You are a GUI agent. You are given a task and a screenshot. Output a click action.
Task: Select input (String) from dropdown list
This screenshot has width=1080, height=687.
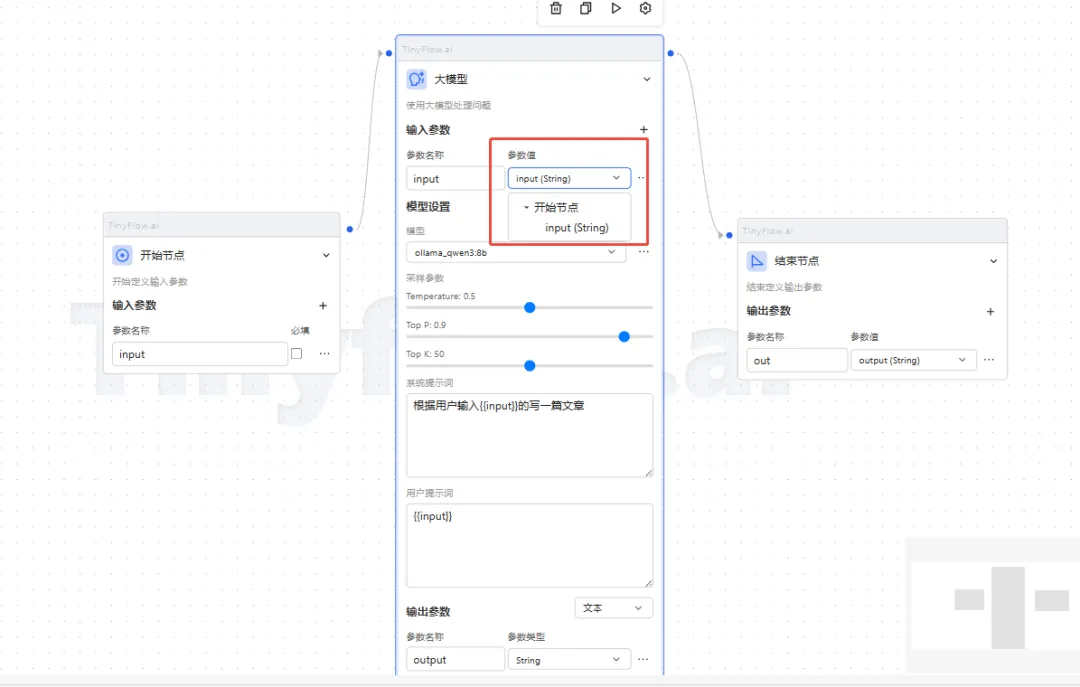(576, 228)
